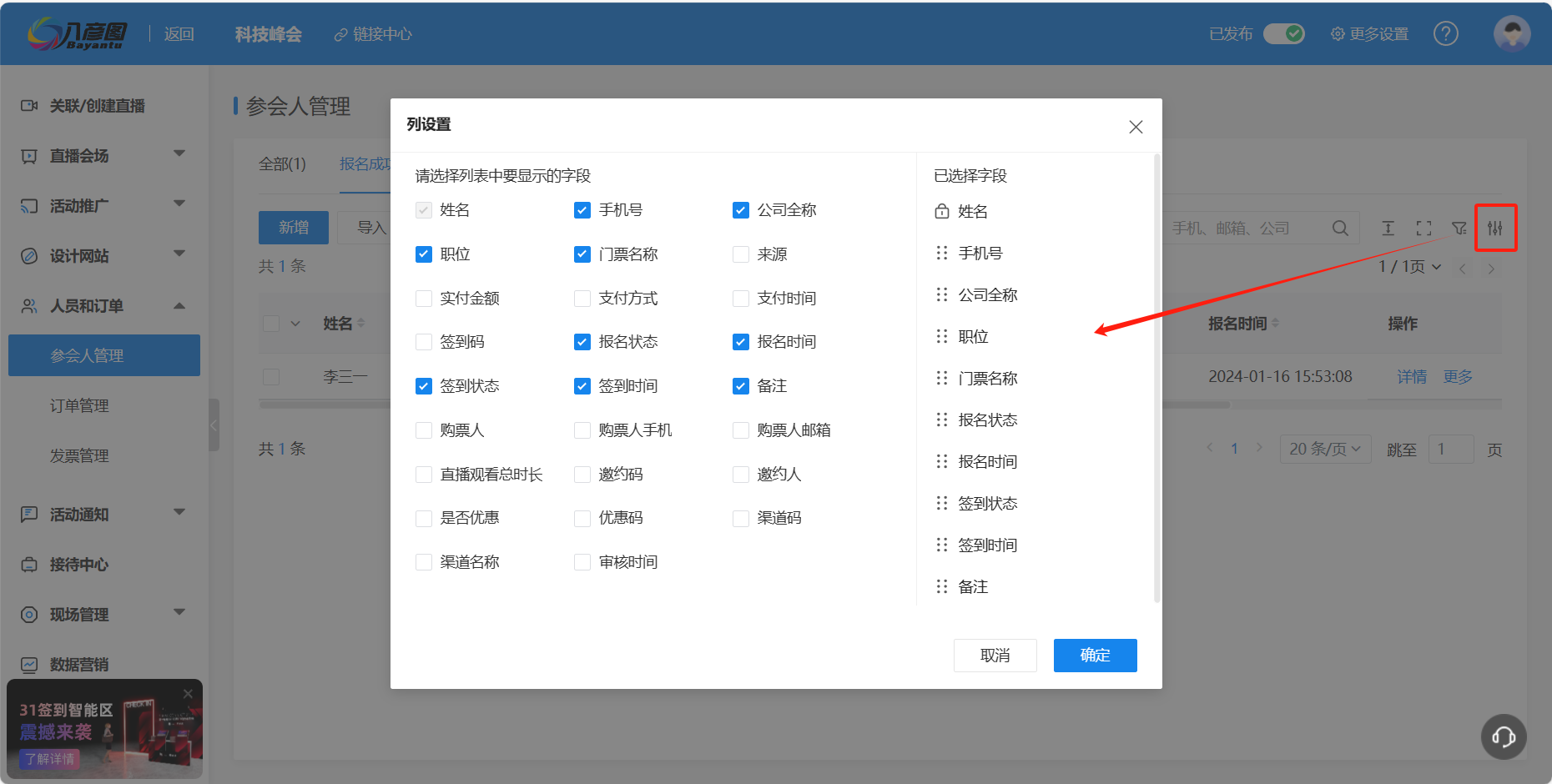The height and width of the screenshot is (784, 1552).
Task: Uncheck the 手机号 checkbox
Action: pyautogui.click(x=582, y=210)
